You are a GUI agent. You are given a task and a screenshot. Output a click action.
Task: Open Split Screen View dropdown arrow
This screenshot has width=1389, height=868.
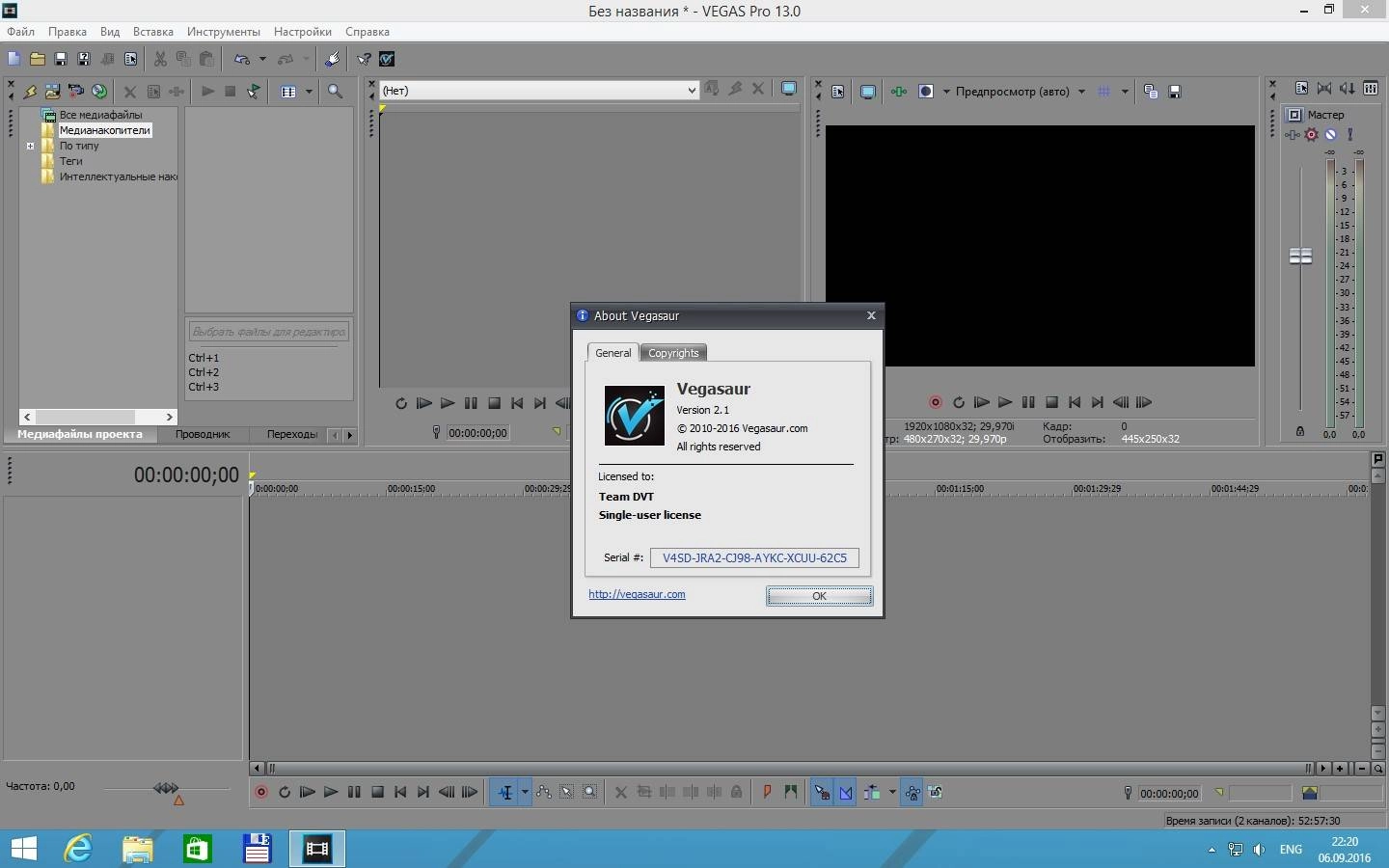[x=946, y=92]
